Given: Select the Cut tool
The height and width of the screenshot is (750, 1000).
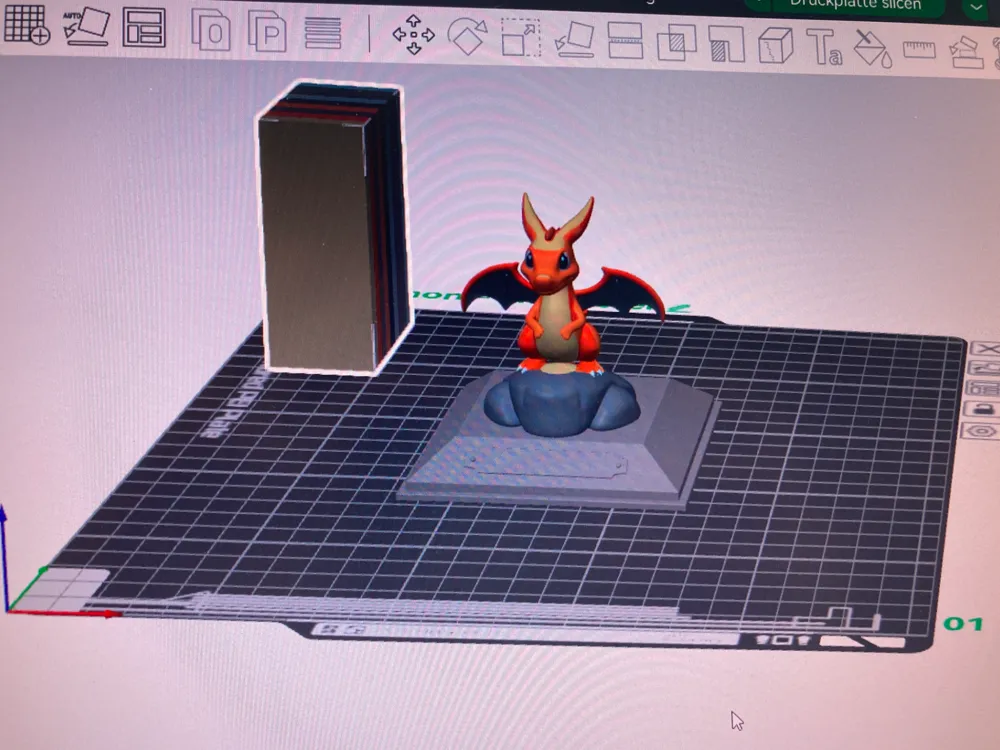Looking at the screenshot, I should click(x=625, y=40).
